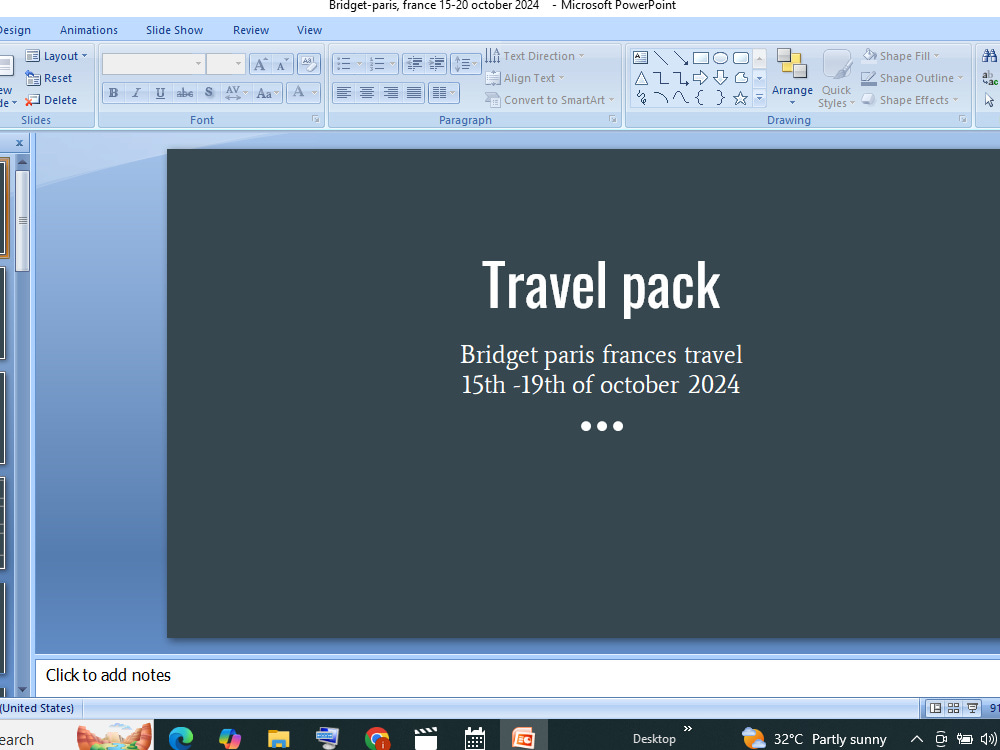Open Columns dropdown

[443, 93]
